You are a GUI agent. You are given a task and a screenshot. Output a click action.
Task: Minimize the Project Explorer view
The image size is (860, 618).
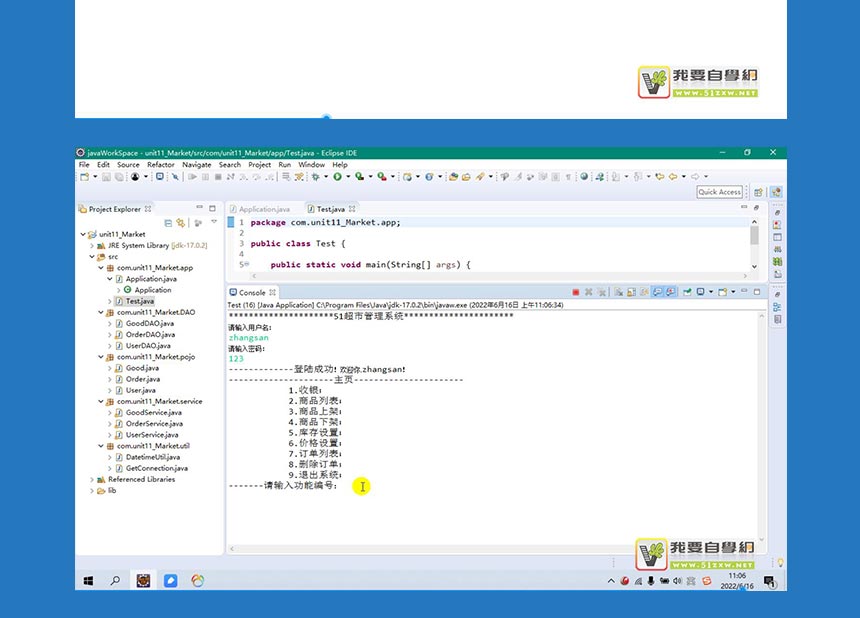pos(199,208)
